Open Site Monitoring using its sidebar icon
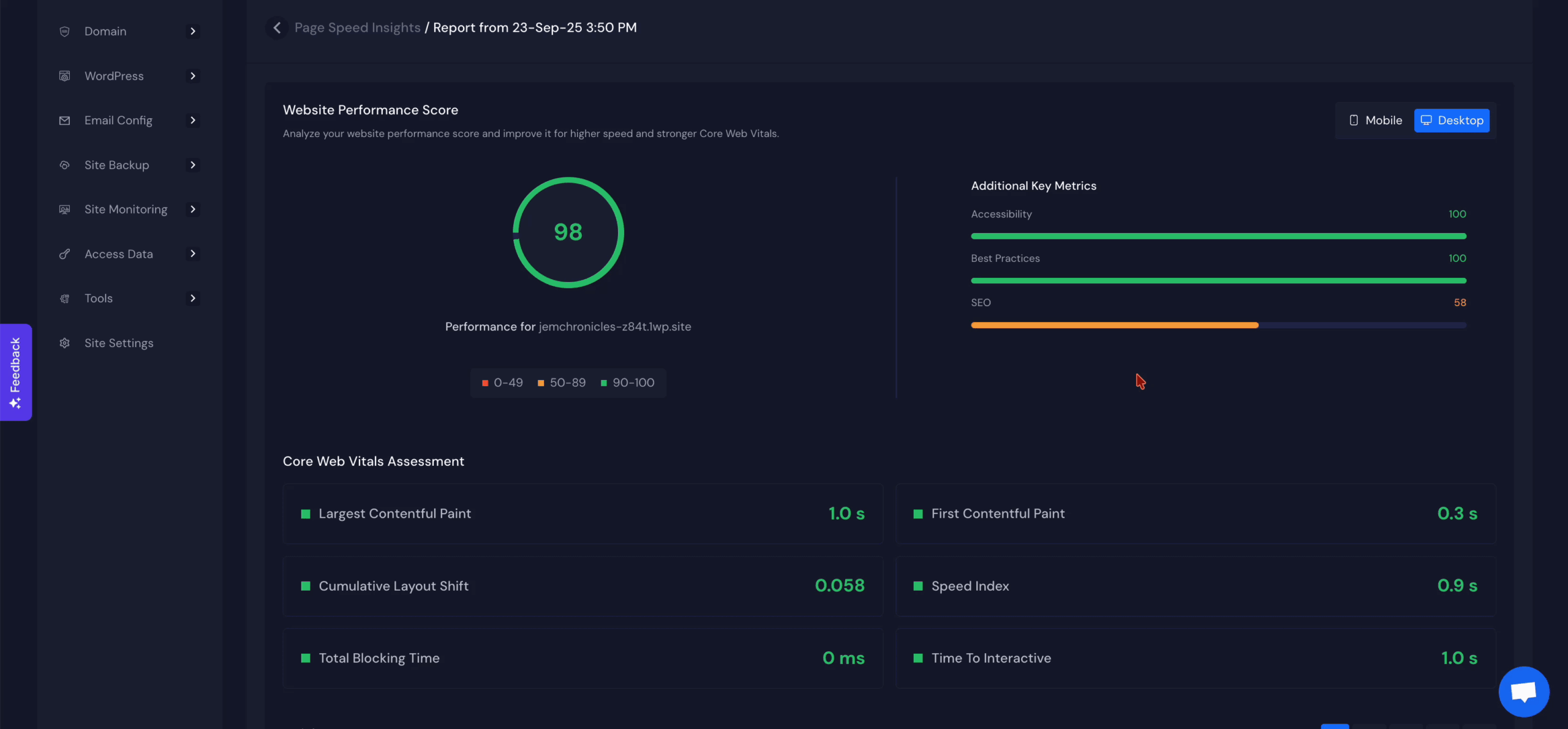1568x729 pixels. point(65,209)
